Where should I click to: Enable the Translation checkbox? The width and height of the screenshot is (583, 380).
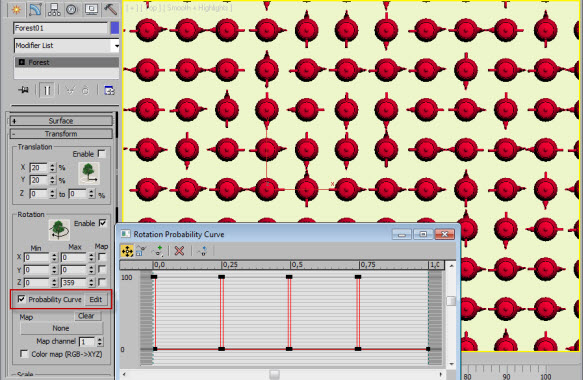102,154
